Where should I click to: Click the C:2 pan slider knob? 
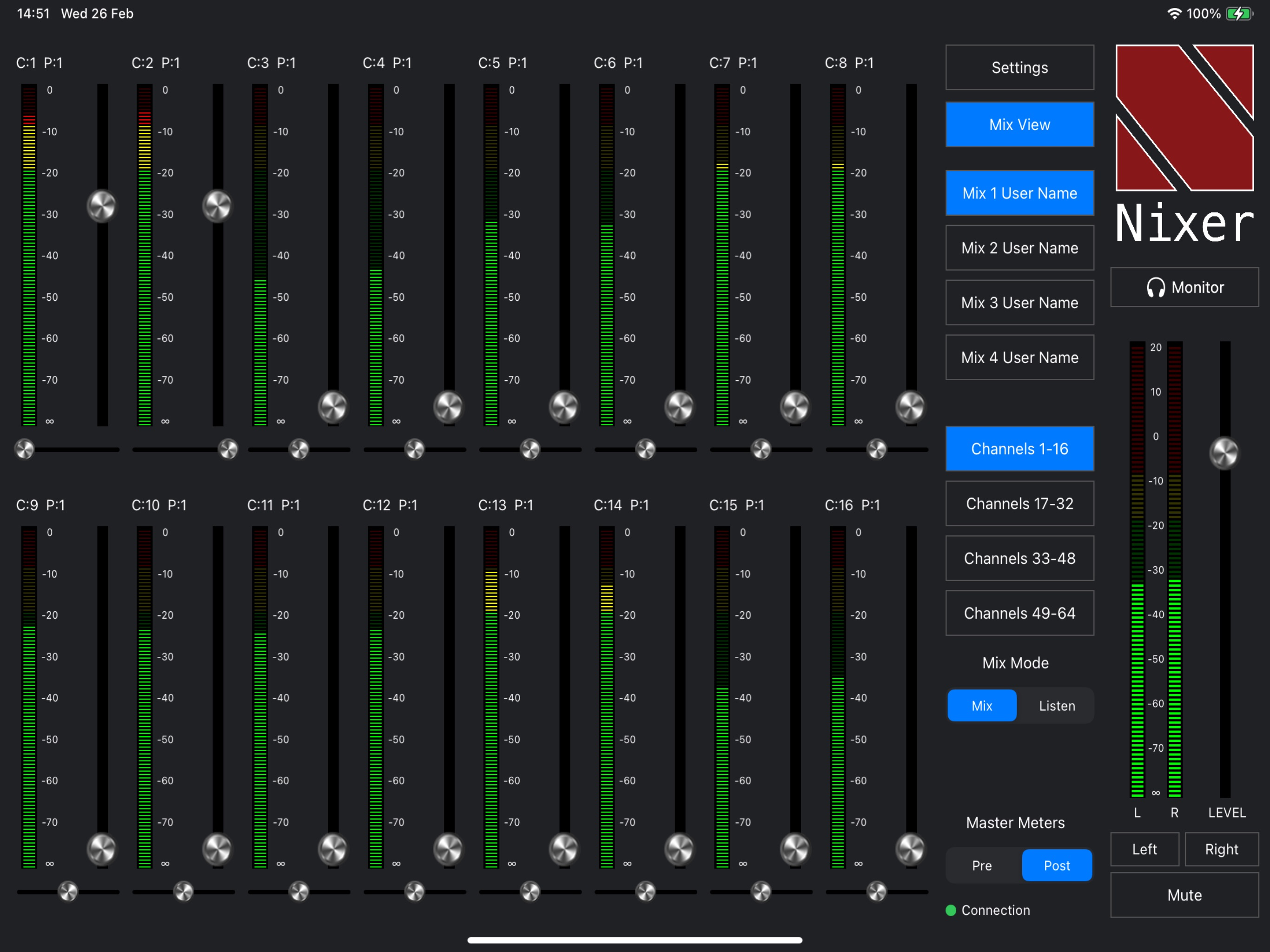coord(228,449)
